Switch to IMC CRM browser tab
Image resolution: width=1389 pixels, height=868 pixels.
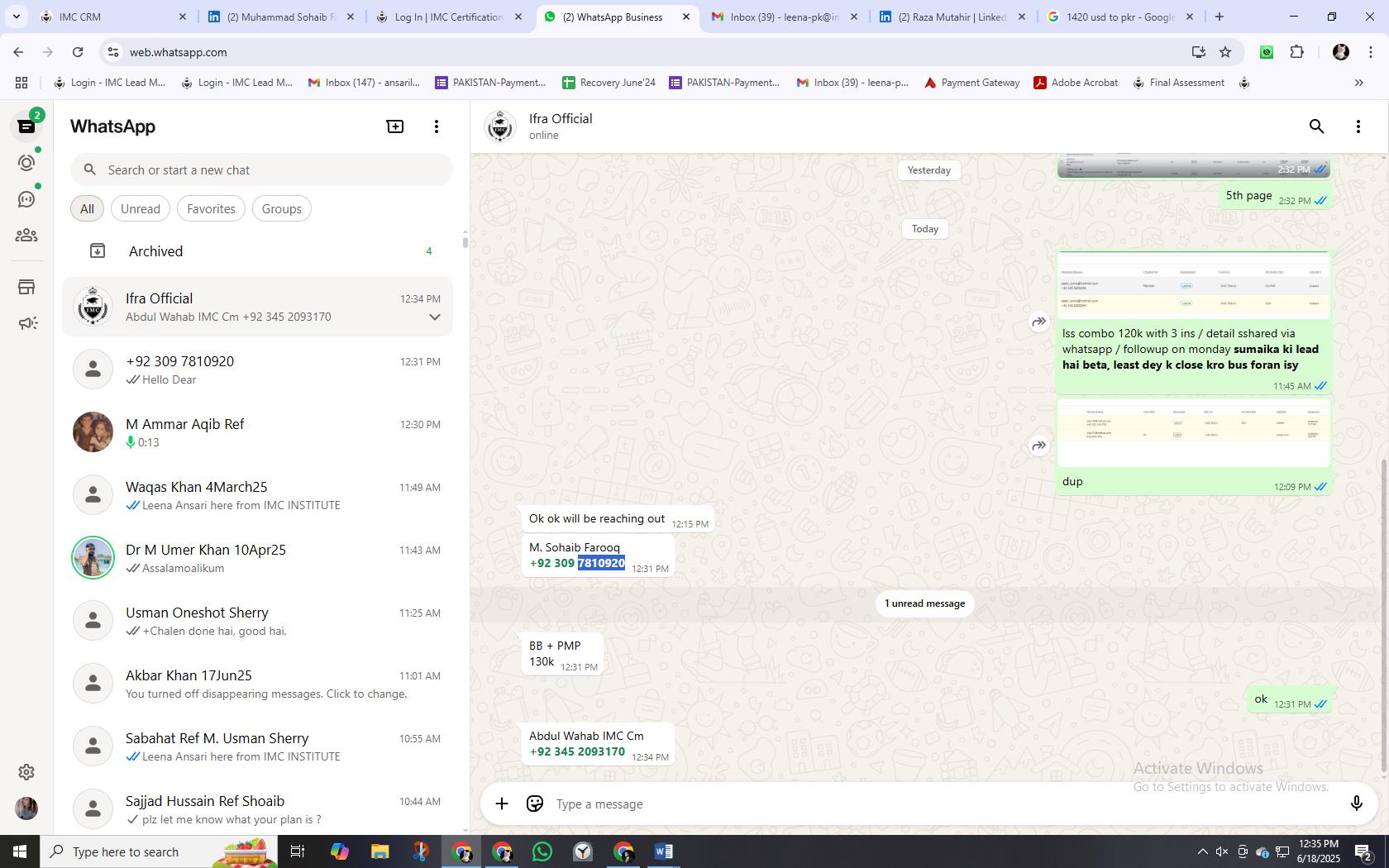coord(113,17)
